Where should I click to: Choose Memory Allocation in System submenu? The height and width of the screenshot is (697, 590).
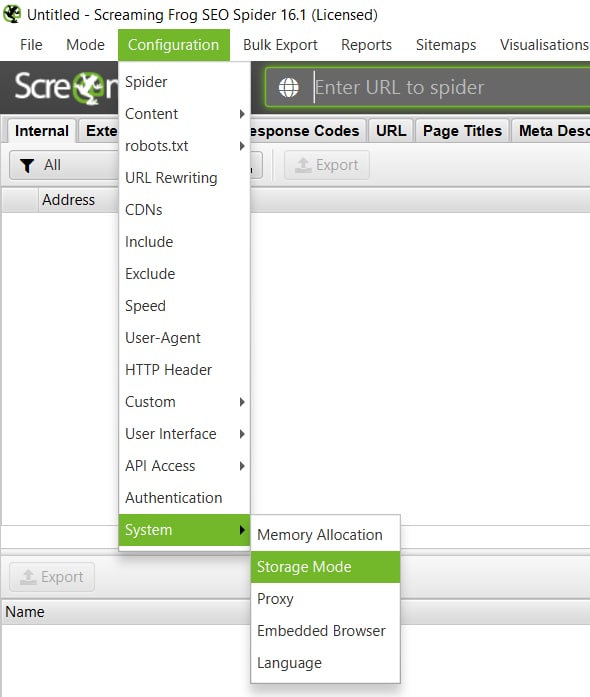(325, 535)
